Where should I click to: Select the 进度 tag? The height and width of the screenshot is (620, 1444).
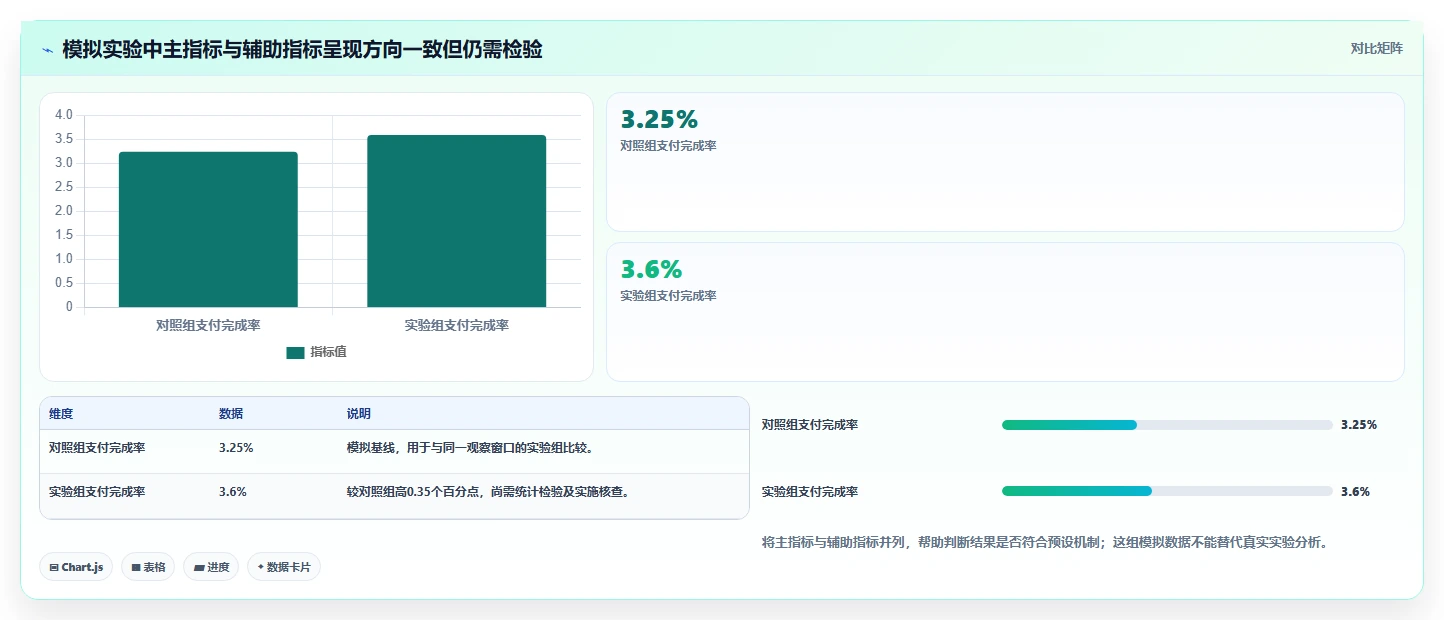click(x=211, y=567)
